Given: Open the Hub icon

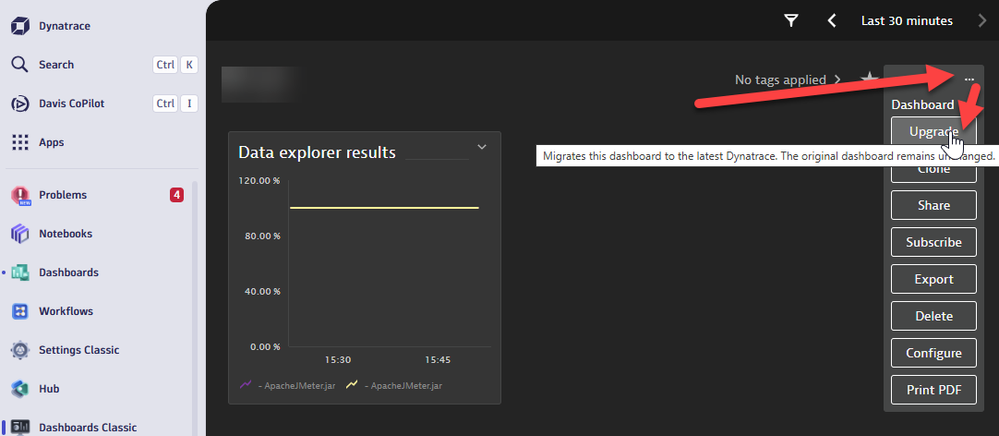Looking at the screenshot, I should click(x=20, y=389).
